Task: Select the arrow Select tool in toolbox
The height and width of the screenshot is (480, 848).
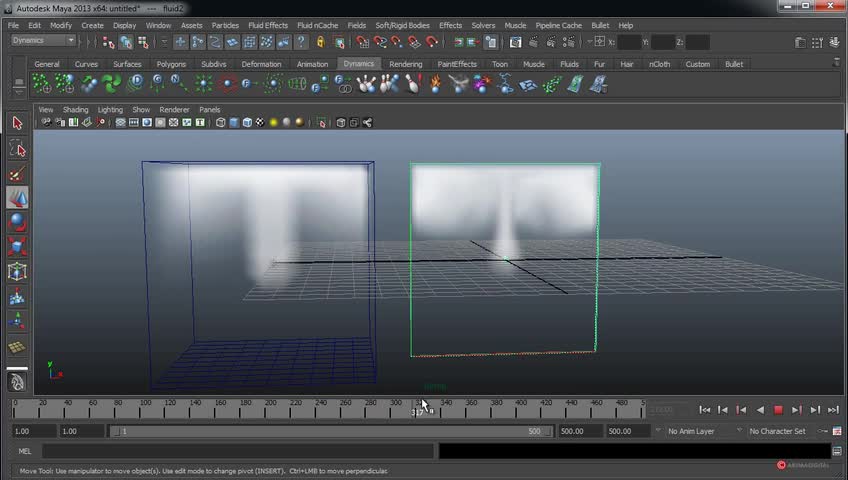Action: pyautogui.click(x=17, y=122)
